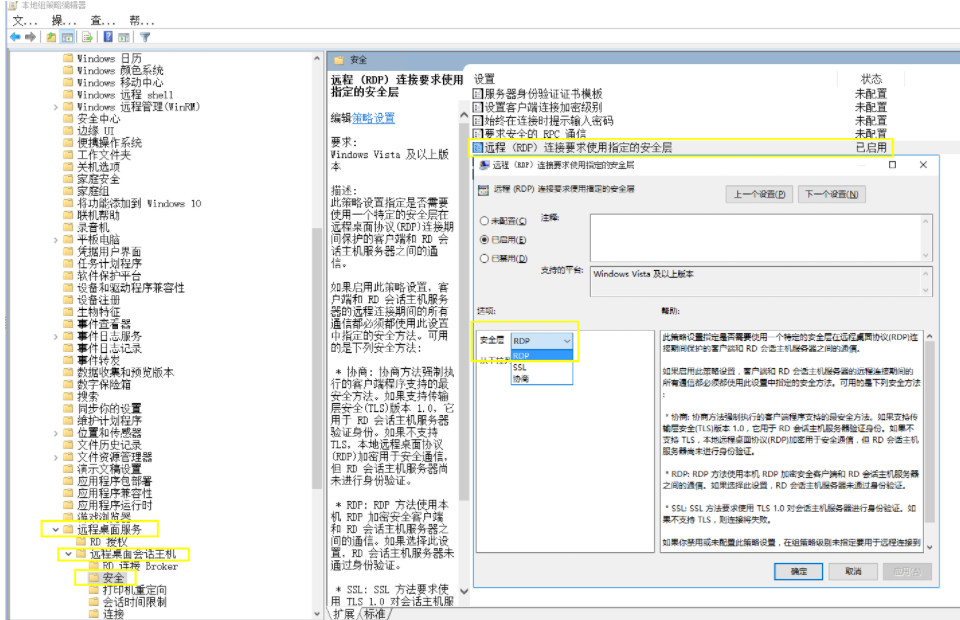Screen dimensions: 960x620
Task: Select the 已启用(E) radio button
Action: [x=484, y=240]
